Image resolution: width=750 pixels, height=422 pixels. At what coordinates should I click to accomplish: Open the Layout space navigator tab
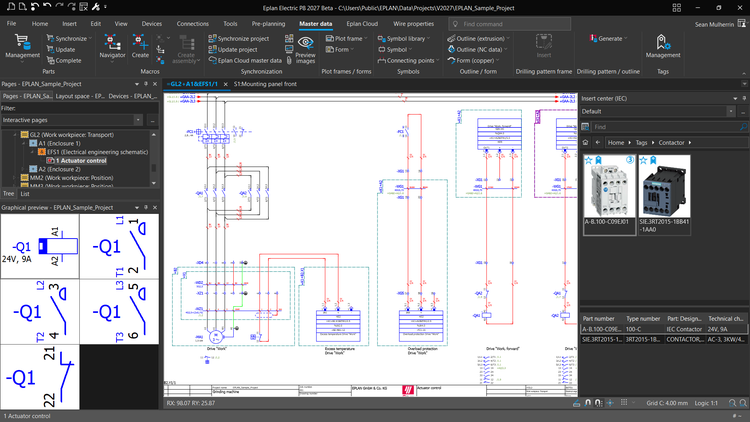click(79, 96)
